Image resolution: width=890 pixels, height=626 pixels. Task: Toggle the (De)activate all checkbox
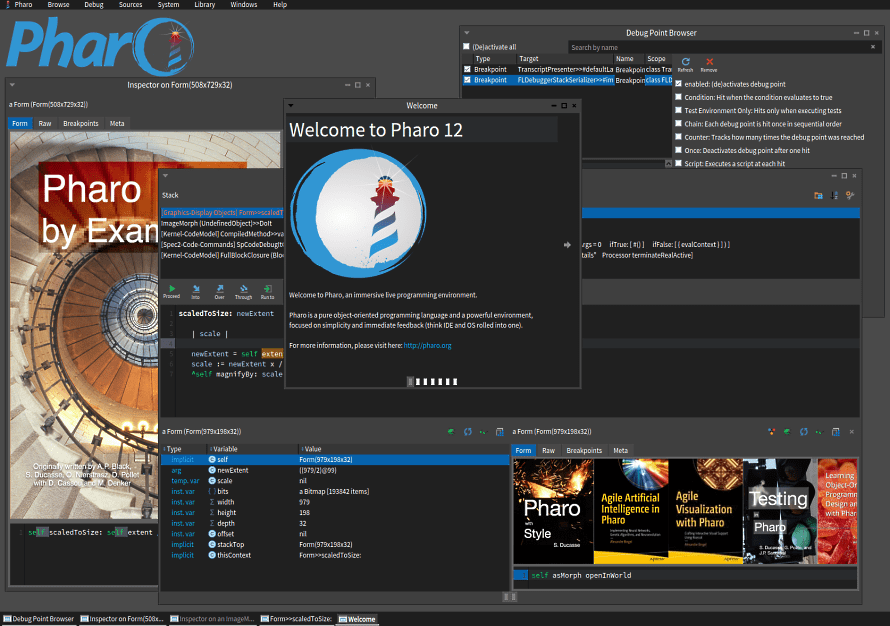466,47
